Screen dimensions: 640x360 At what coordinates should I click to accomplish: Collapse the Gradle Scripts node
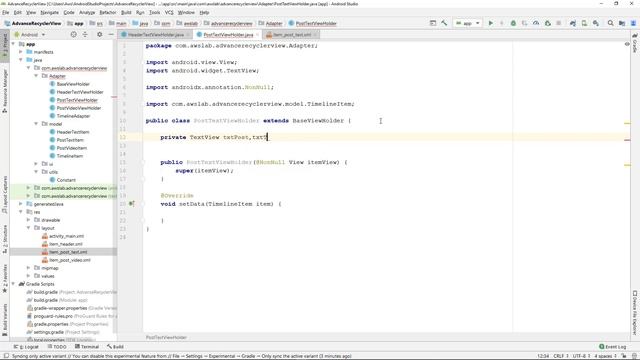point(13,284)
